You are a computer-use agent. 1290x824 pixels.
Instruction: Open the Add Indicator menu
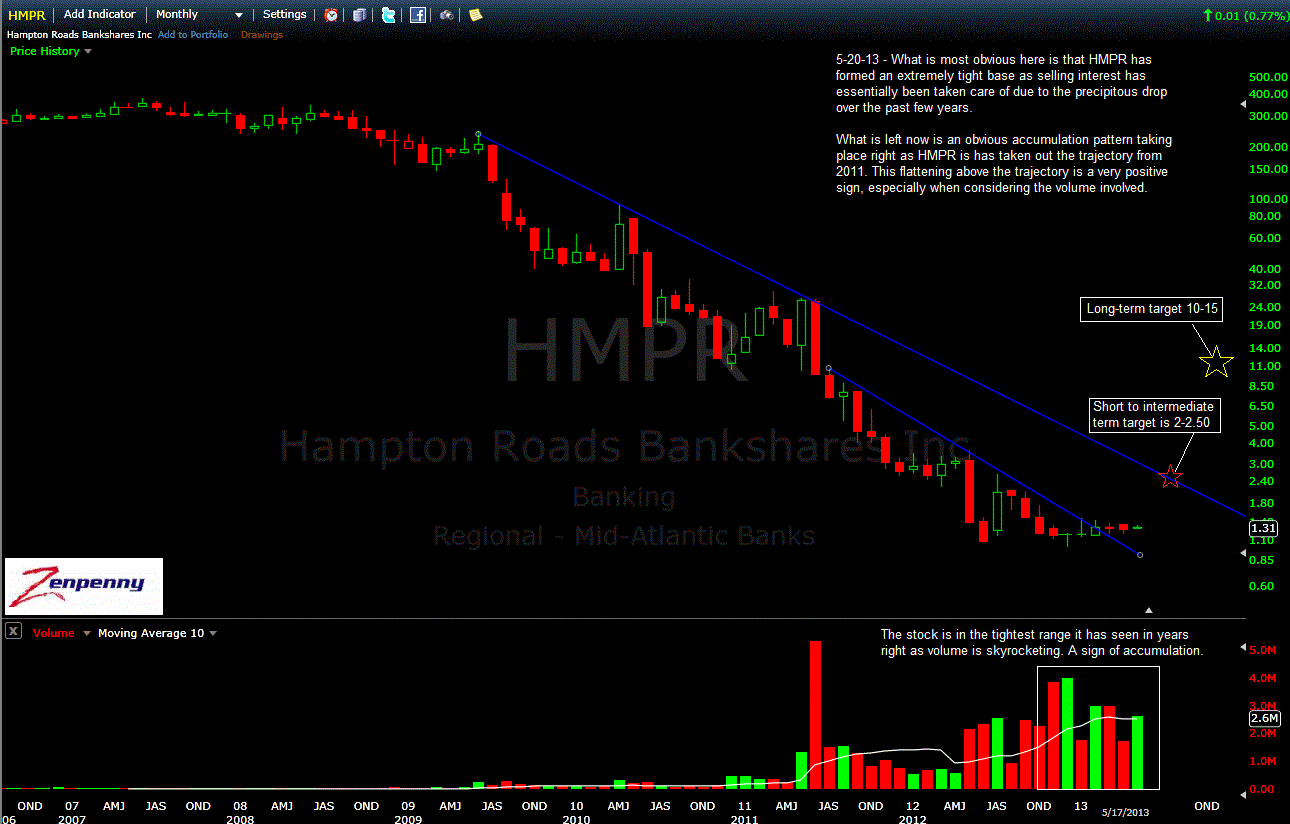(99, 14)
